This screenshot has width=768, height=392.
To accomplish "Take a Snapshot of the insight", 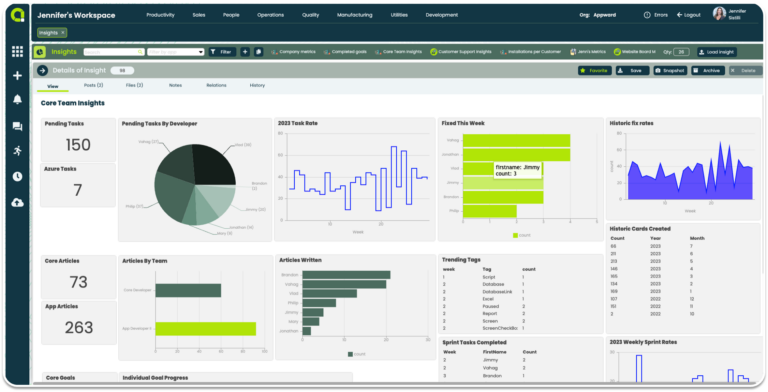I will coord(670,71).
